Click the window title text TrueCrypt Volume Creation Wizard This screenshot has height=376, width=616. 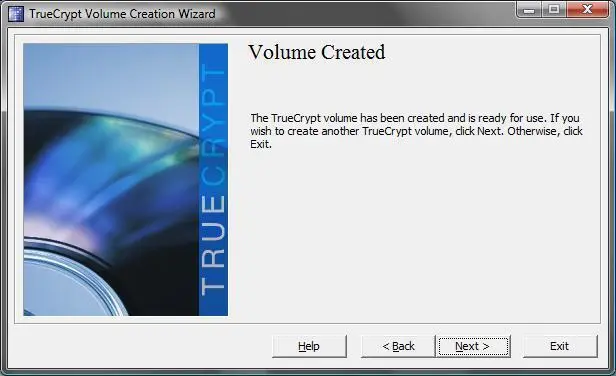122,14
